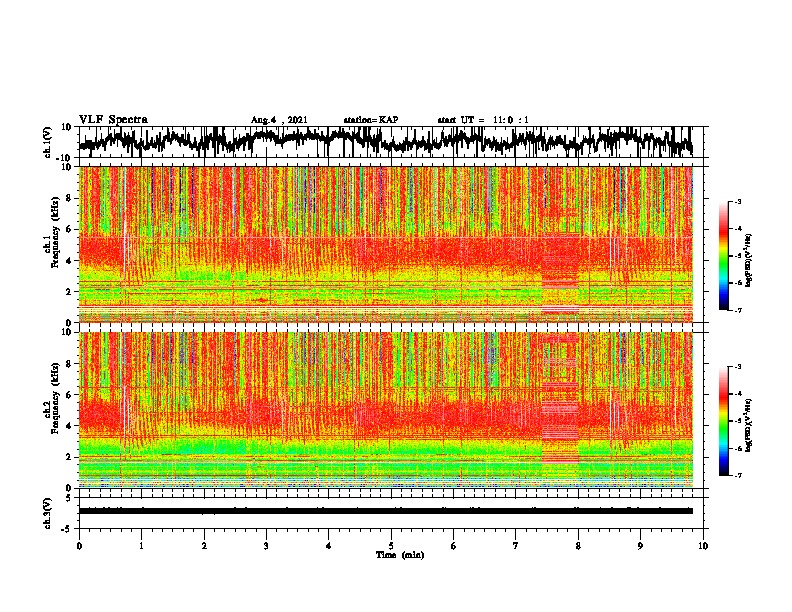Click the "-5" tick on ch.3(V) axis
Image resolution: width=792 pixels, height=612 pixels.
(66, 529)
